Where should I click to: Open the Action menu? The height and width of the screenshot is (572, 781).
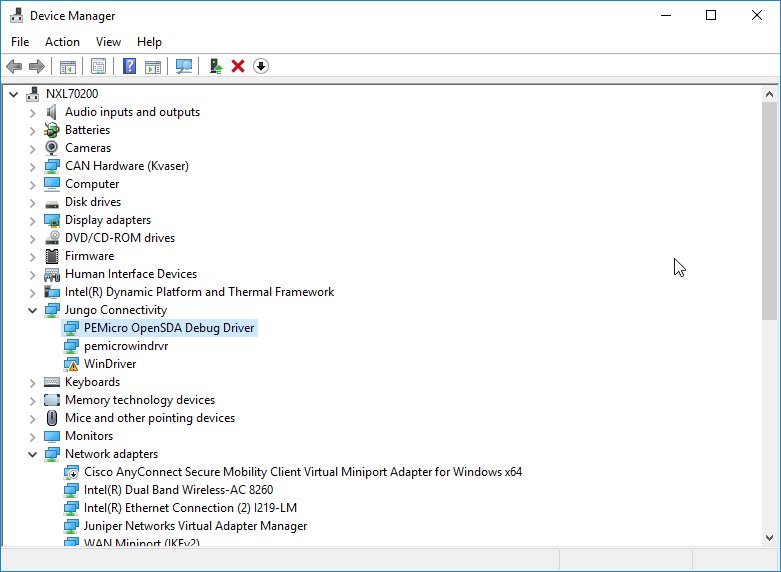click(x=62, y=42)
